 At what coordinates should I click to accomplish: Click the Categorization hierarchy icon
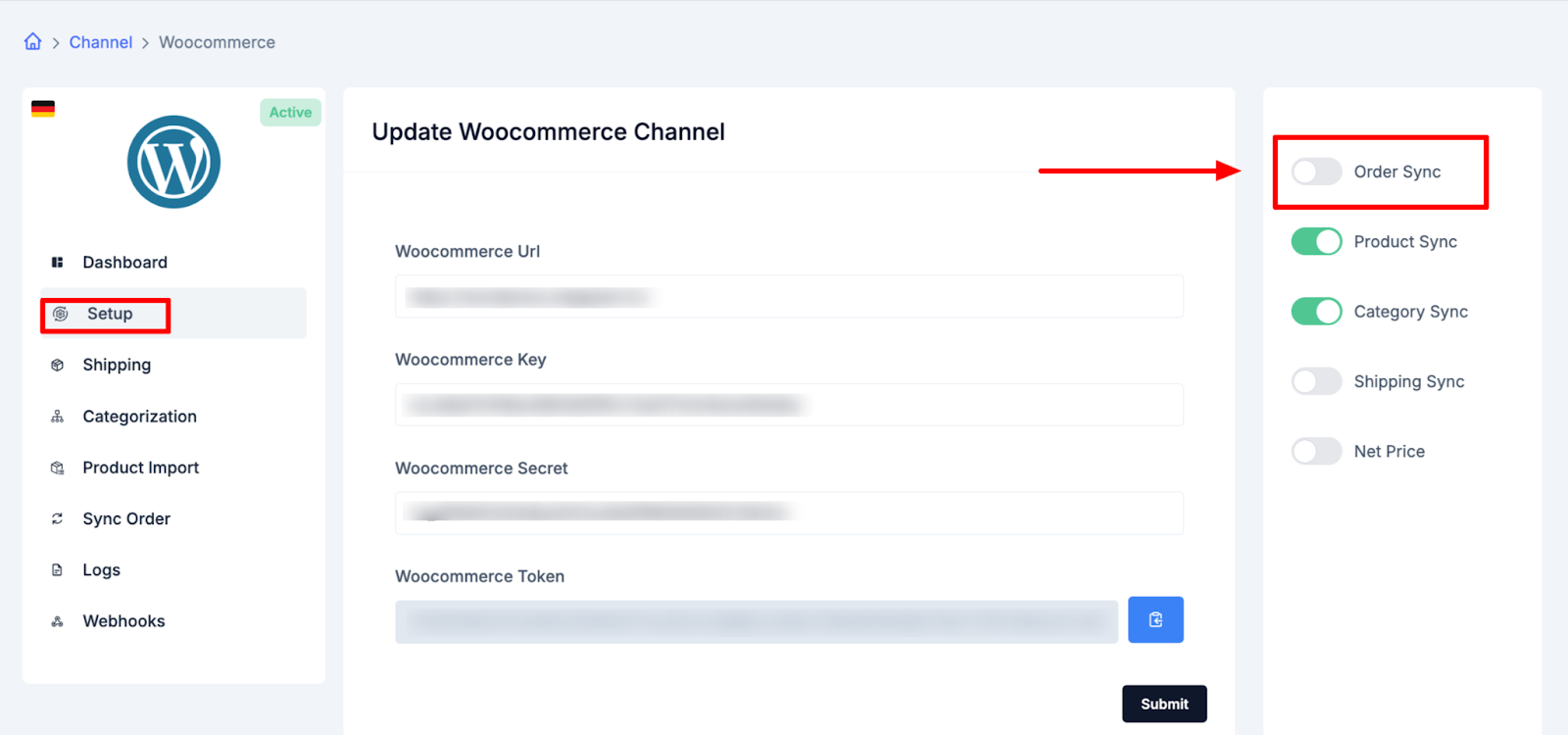coord(57,416)
